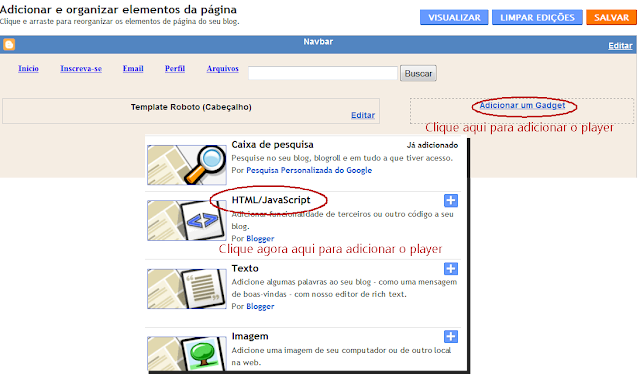
Task: Open the Navbar Editar link
Action: tap(620, 46)
